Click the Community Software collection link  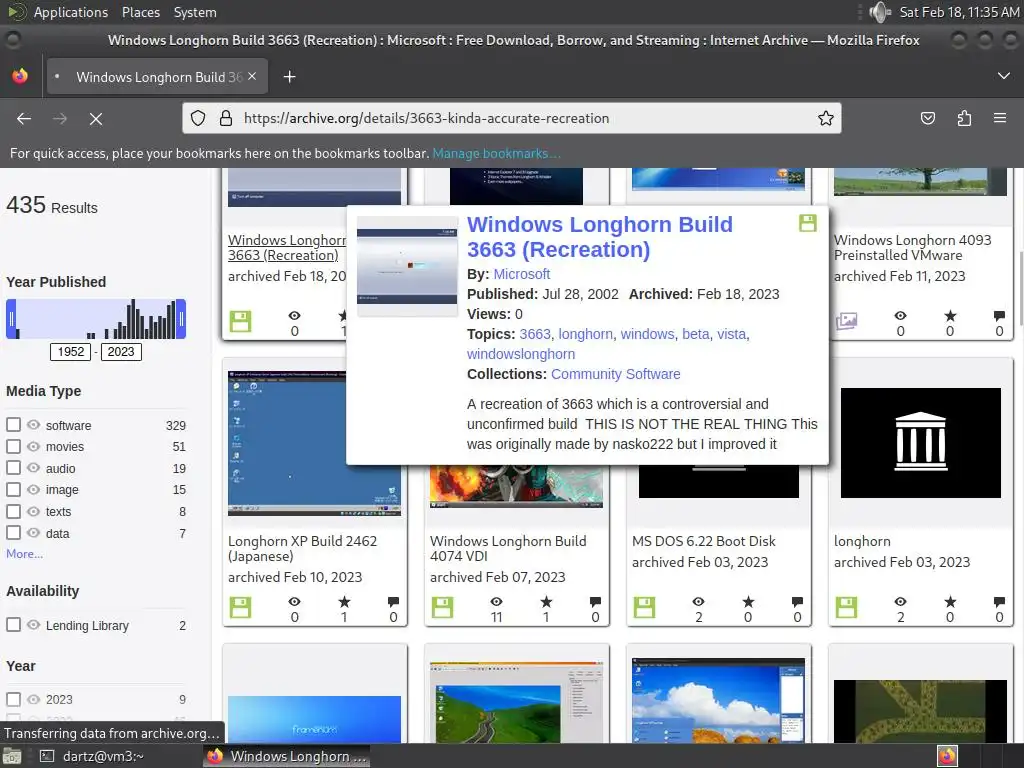pyautogui.click(x=615, y=374)
